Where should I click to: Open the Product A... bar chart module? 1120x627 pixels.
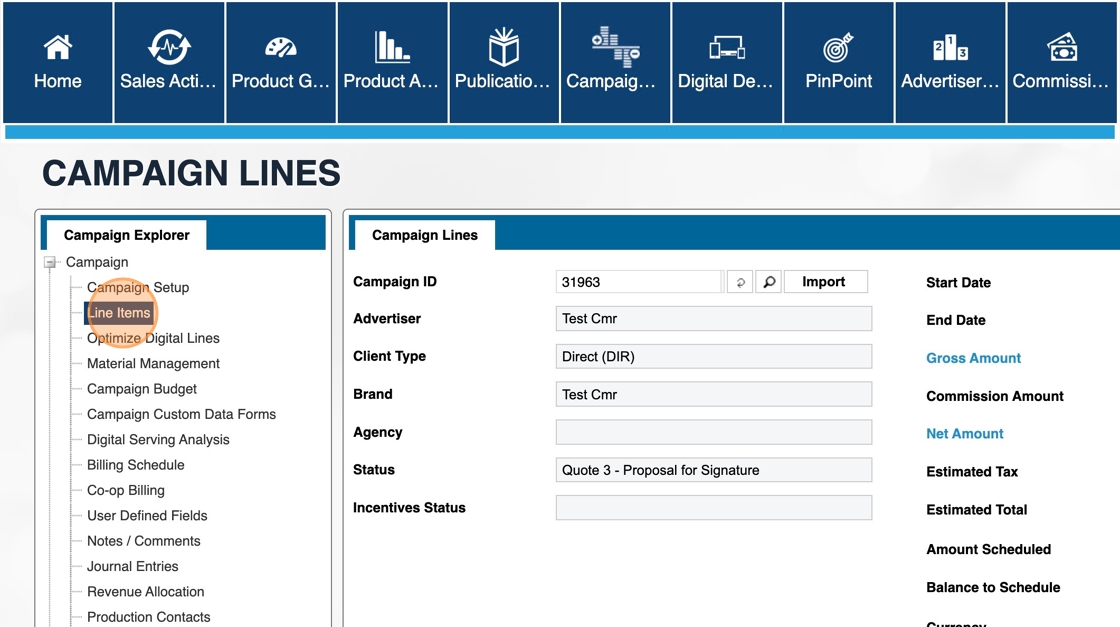(x=392, y=63)
